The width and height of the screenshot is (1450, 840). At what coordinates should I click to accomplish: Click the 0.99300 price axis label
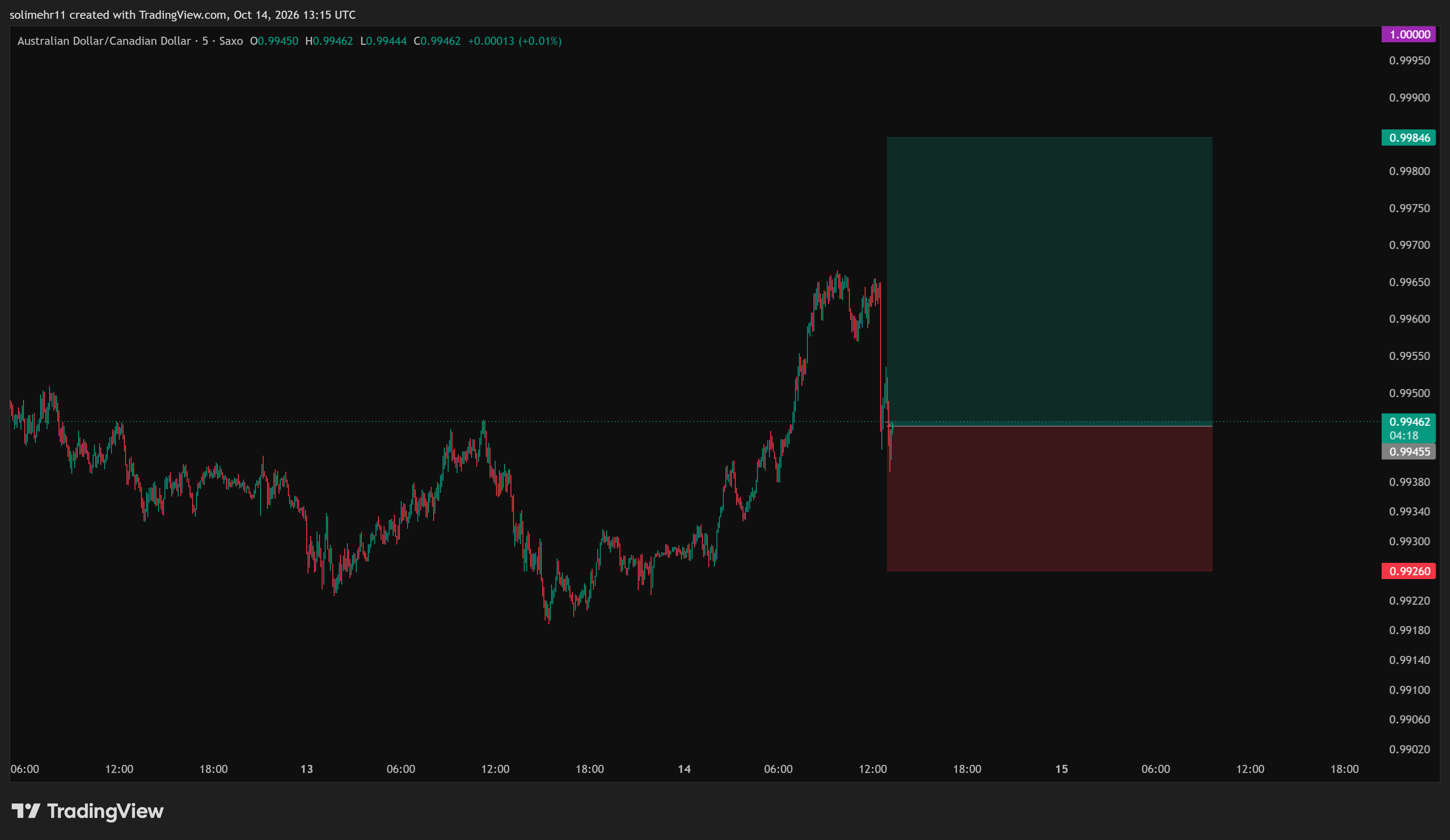pyautogui.click(x=1409, y=541)
